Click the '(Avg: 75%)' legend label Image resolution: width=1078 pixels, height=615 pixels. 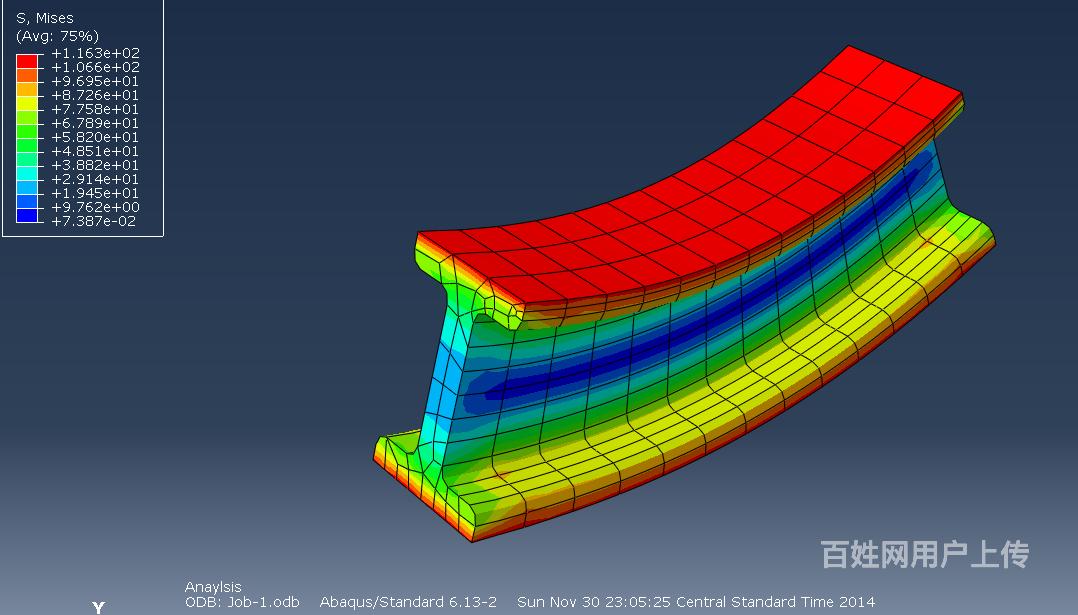(57, 36)
